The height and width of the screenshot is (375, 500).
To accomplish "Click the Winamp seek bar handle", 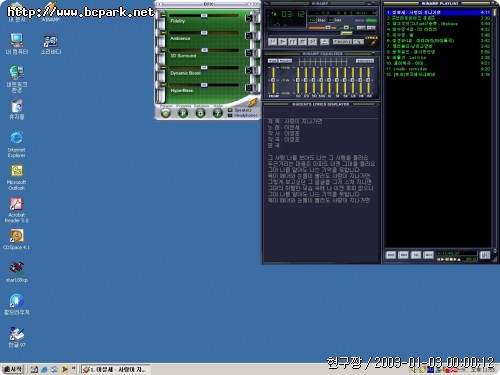I will click(346, 33).
